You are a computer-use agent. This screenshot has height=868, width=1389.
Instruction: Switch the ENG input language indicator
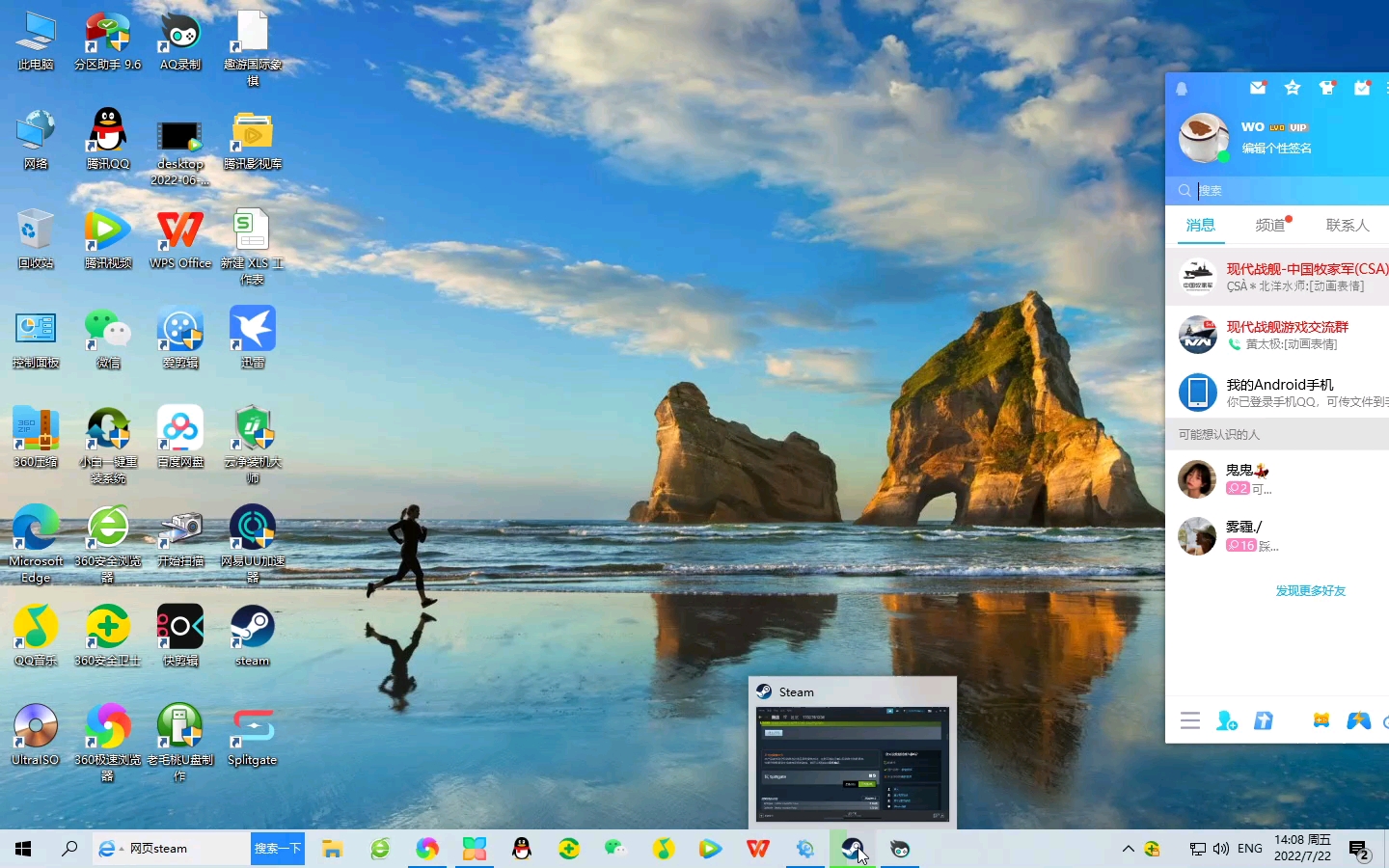pyautogui.click(x=1250, y=849)
